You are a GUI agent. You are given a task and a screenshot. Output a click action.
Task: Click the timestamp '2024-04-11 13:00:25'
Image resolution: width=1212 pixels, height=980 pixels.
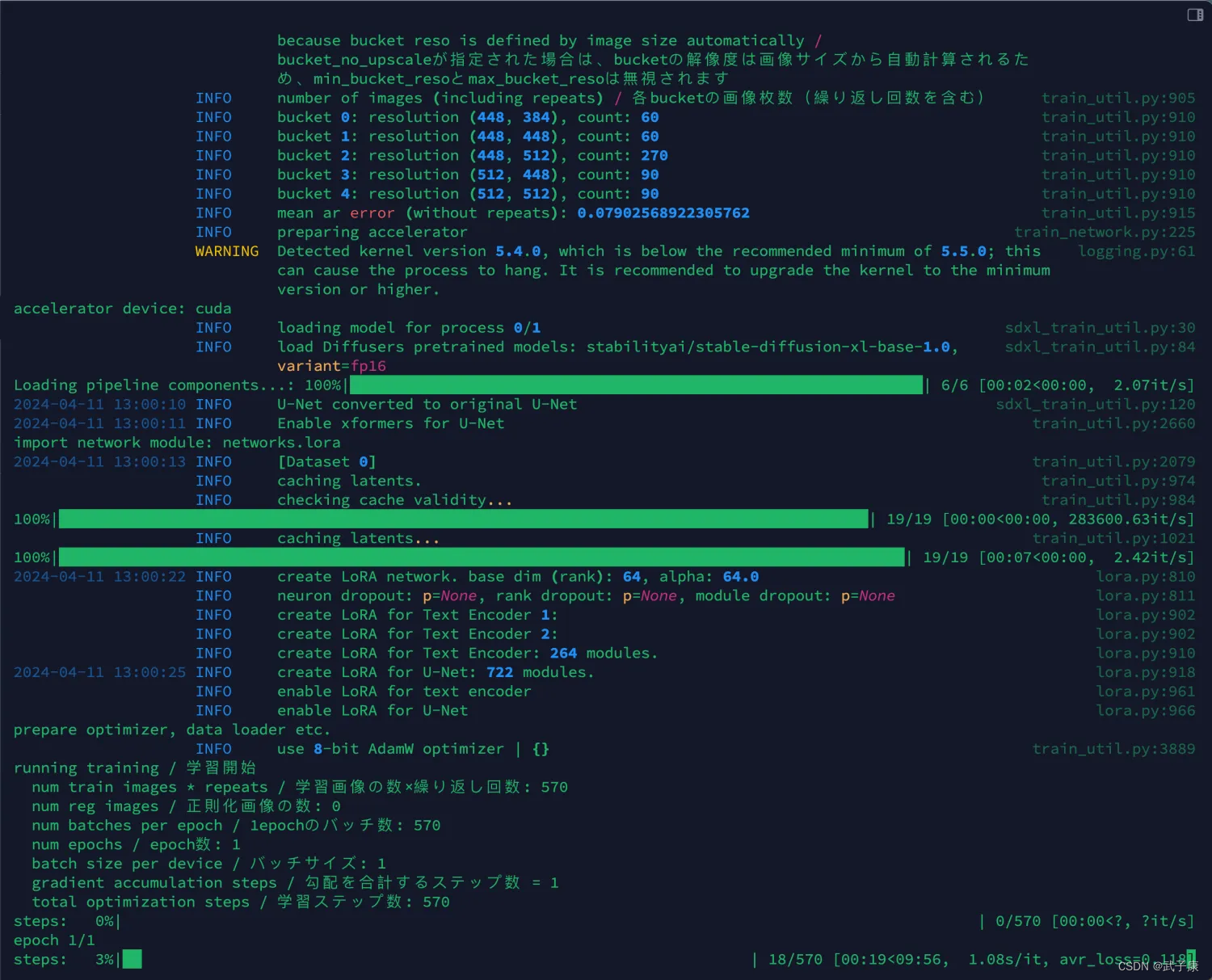(99, 672)
